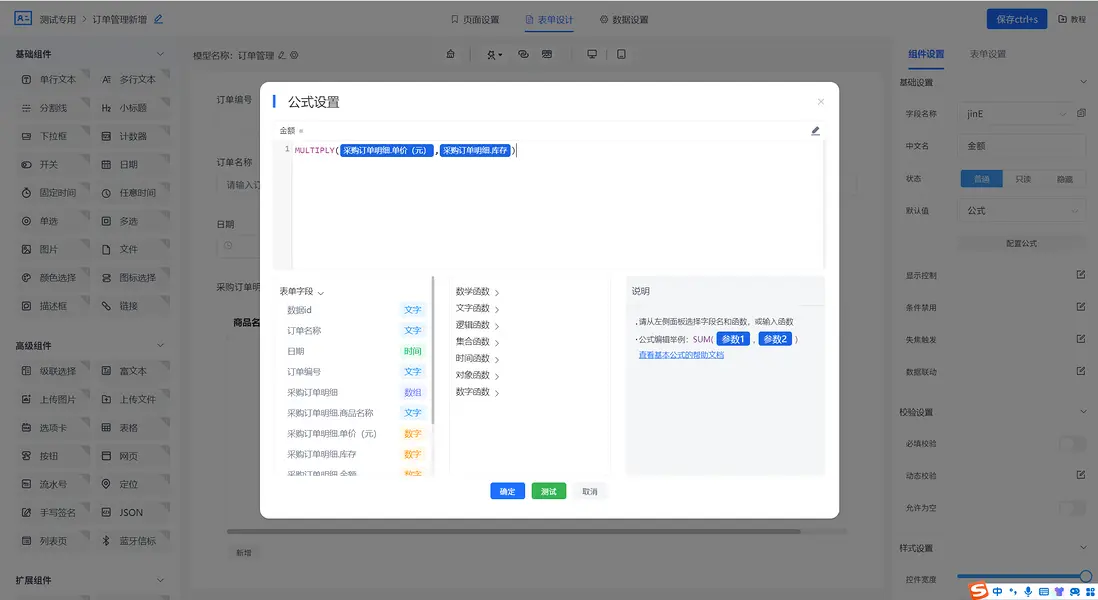The width and height of the screenshot is (1098, 600).
Task: Set status to 只读
Action: pyautogui.click(x=1023, y=179)
